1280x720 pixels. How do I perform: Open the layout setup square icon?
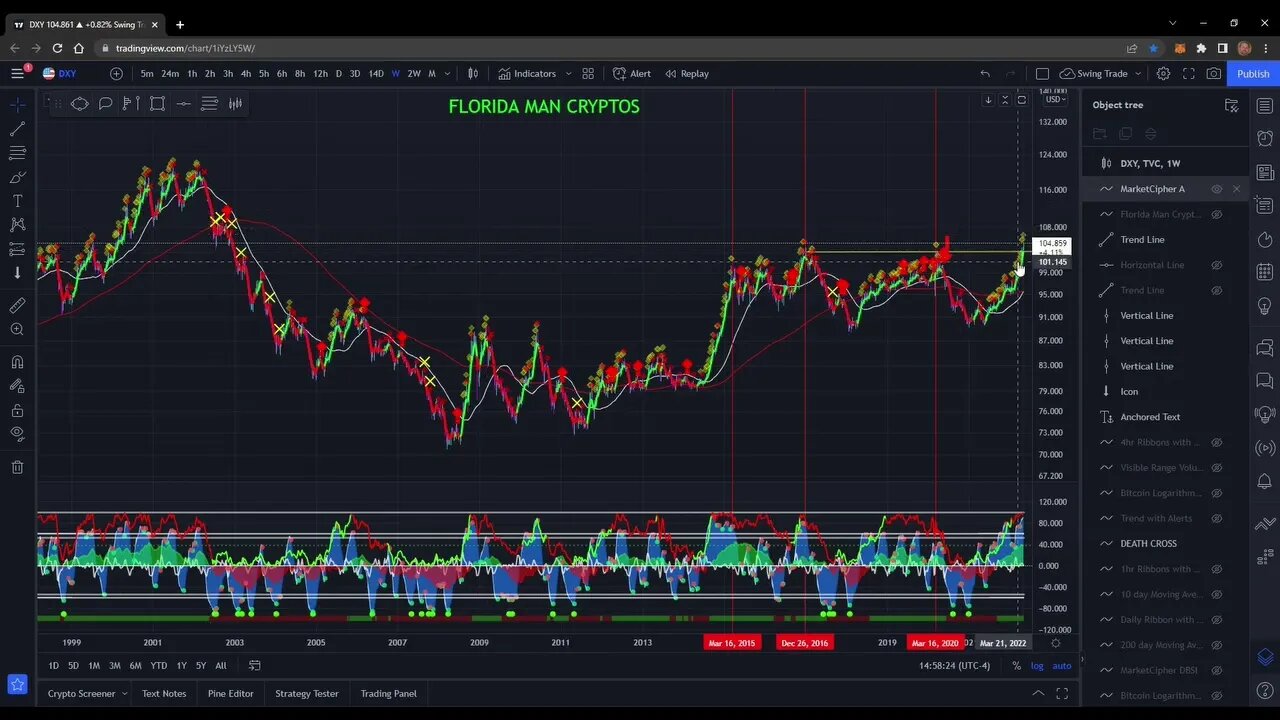pos(1042,73)
